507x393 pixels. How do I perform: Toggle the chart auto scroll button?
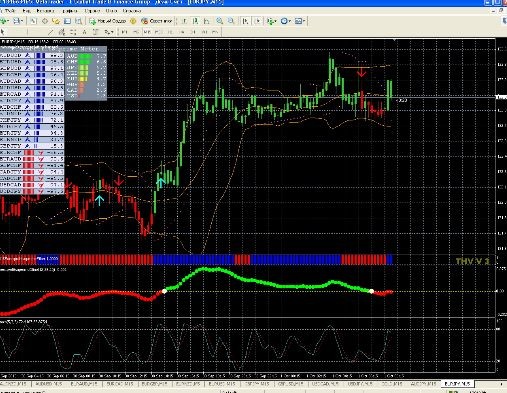point(245,21)
